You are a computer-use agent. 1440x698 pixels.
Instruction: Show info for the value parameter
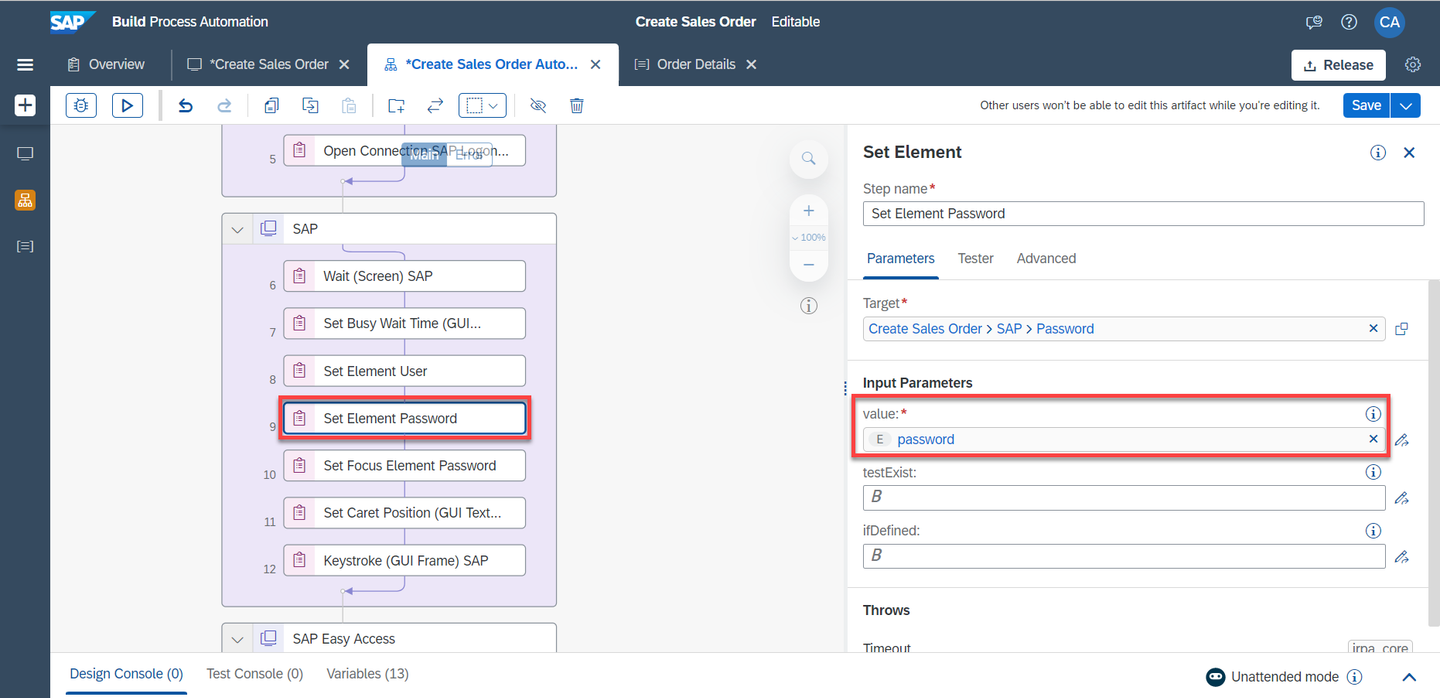tap(1373, 414)
